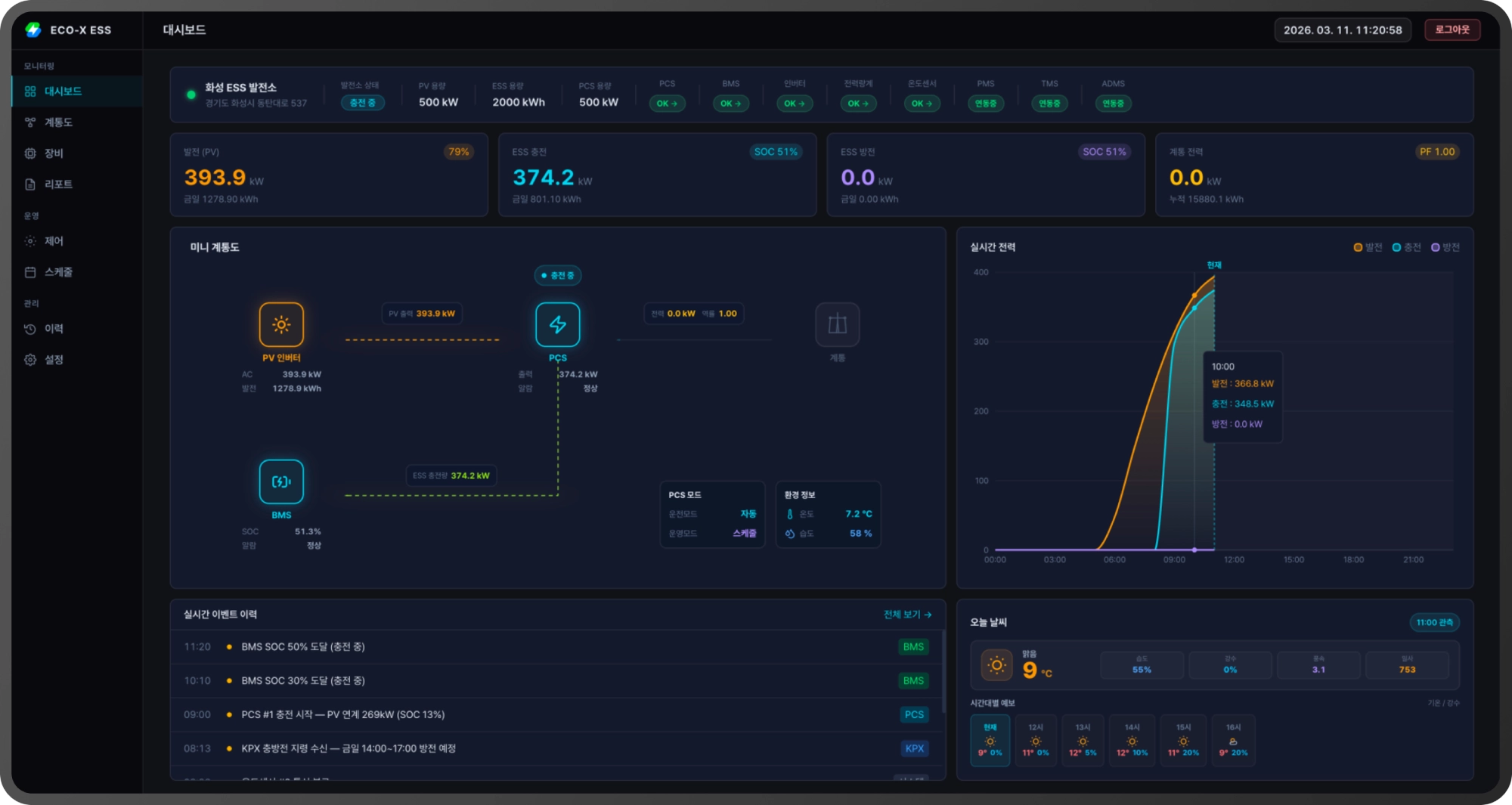Click the ECO-X ESS logo icon
Viewport: 1512px width, 805px height.
click(x=33, y=29)
